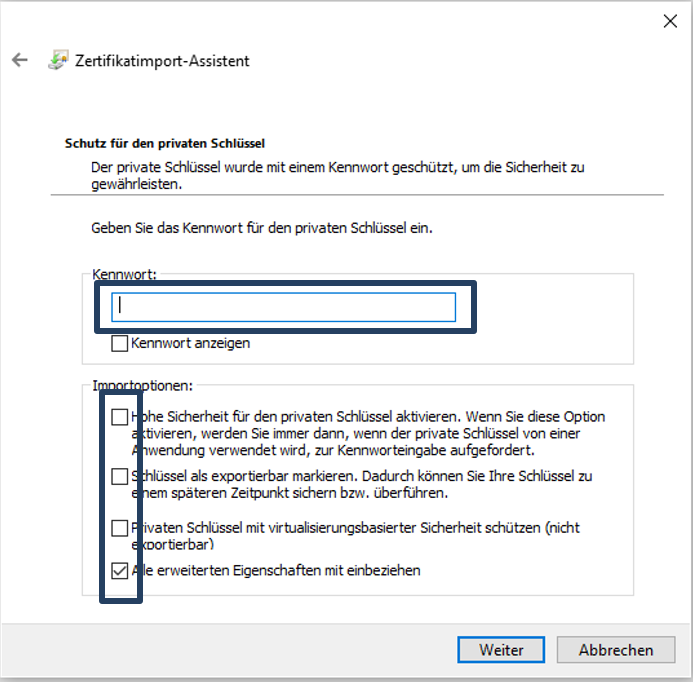Focus the Kennwort password input field
693x682 pixels.
click(284, 306)
